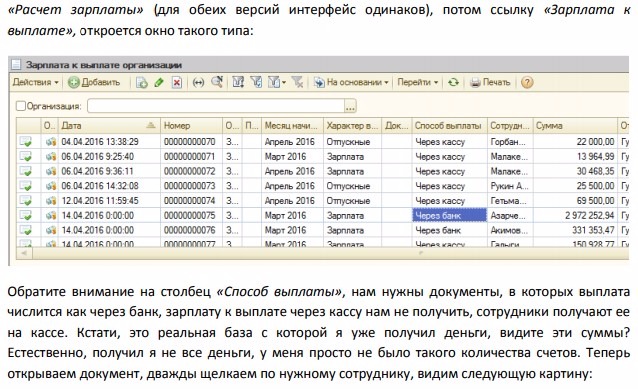Click the horizontal scrollbar track of the list
Image resolution: width=638 pixels, height=389 pixels.
click(x=330, y=253)
